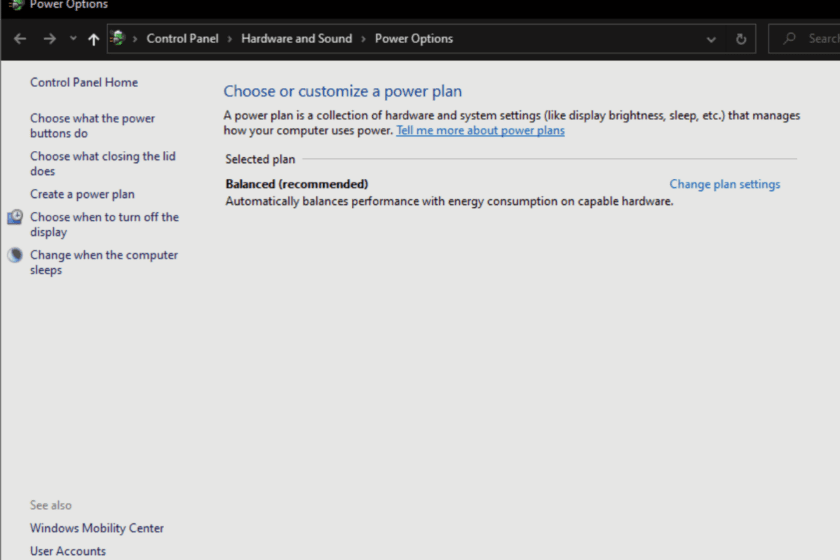This screenshot has height=560, width=840.
Task: Open Windows Mobility Center
Action: click(96, 528)
